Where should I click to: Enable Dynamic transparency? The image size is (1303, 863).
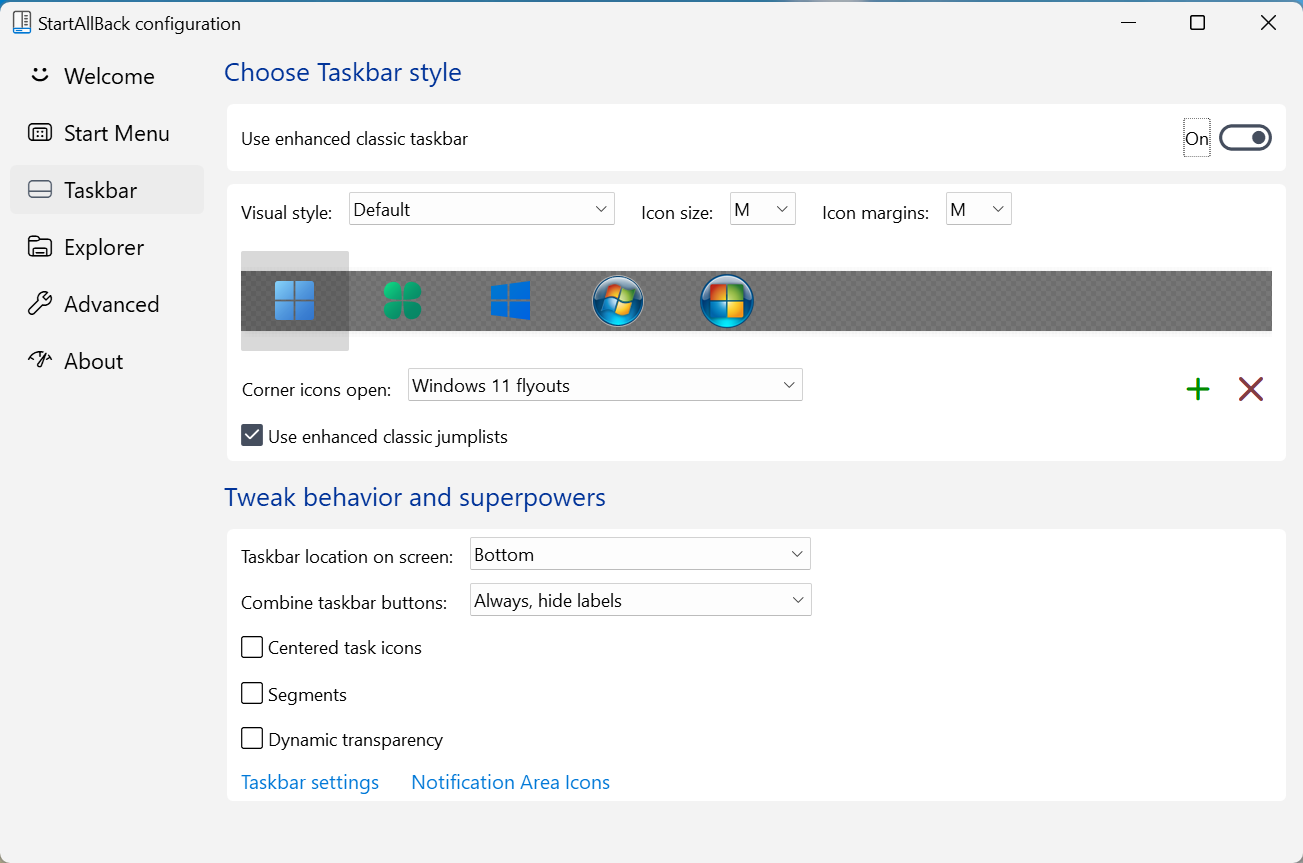(x=252, y=739)
